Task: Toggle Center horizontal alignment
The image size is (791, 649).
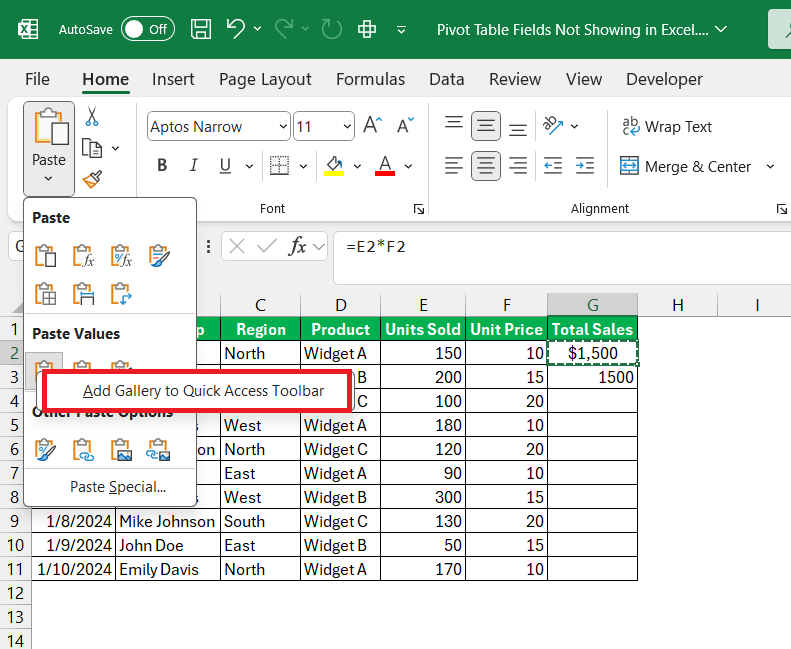Action: coord(486,166)
